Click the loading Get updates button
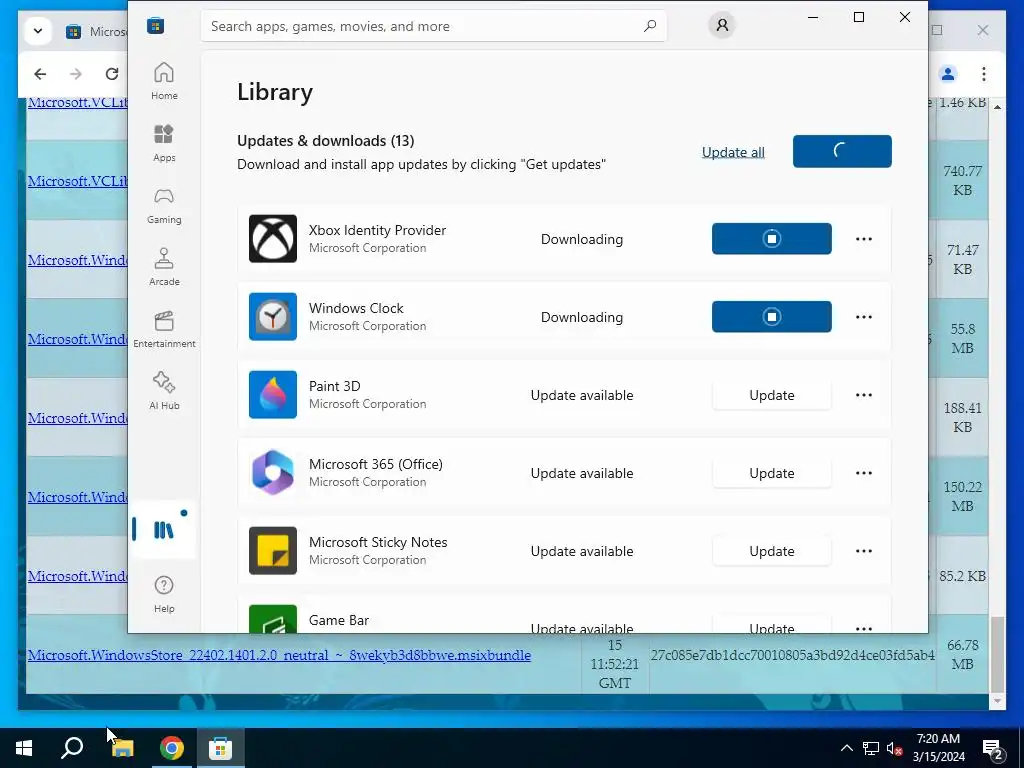Image resolution: width=1024 pixels, height=768 pixels. pos(842,151)
